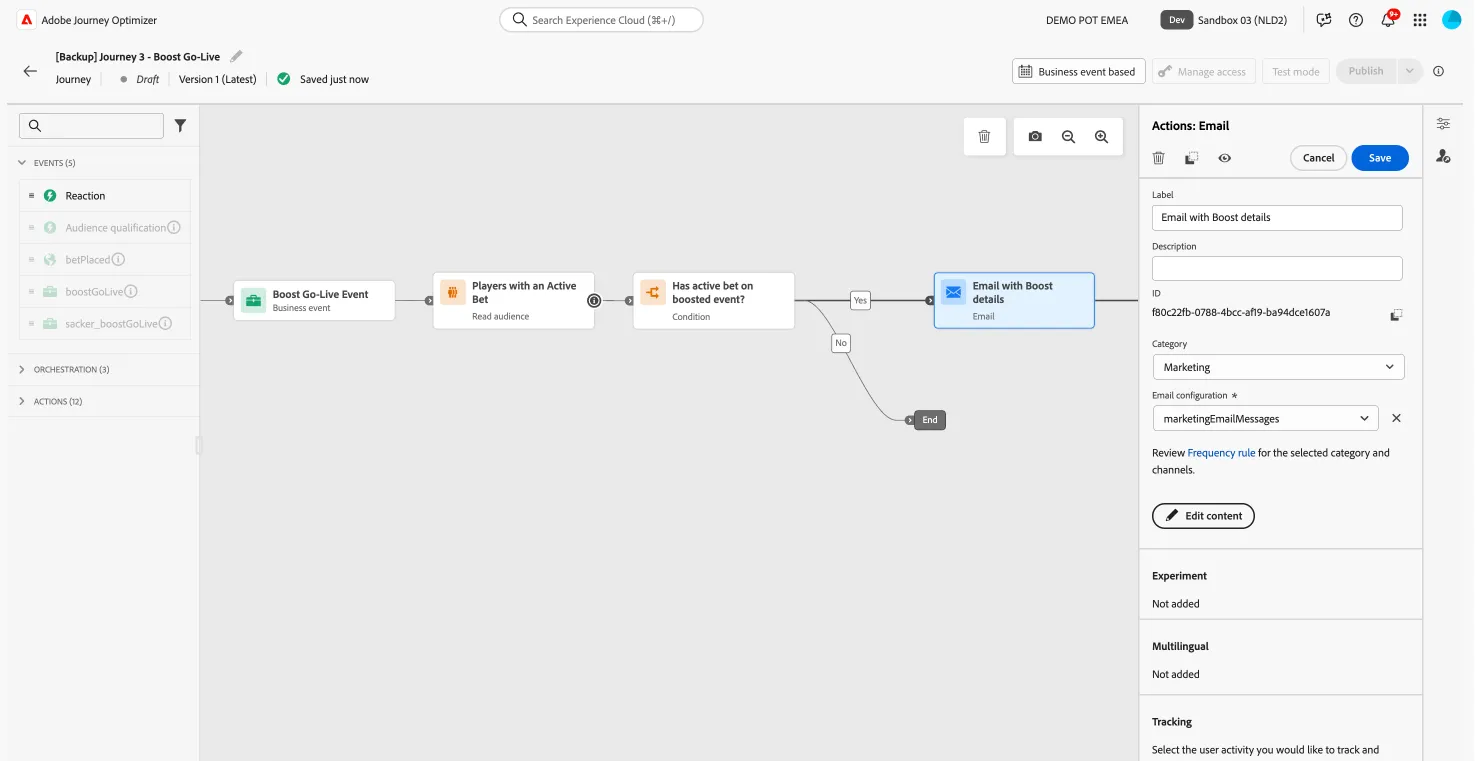Screen dimensions: 1475x761
Task: Click the Version 1 (Latest) label
Action: click(217, 79)
